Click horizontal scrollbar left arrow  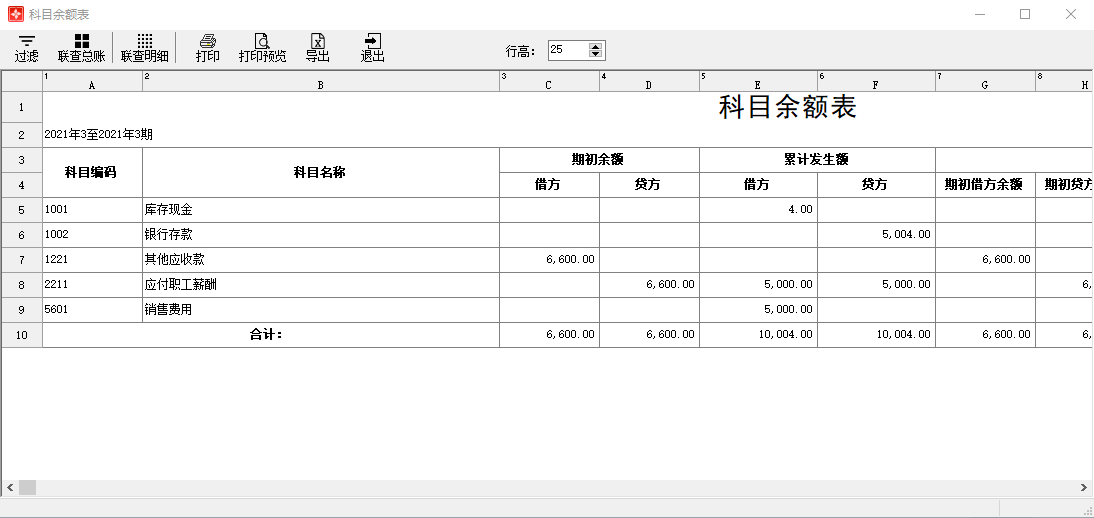[10, 487]
